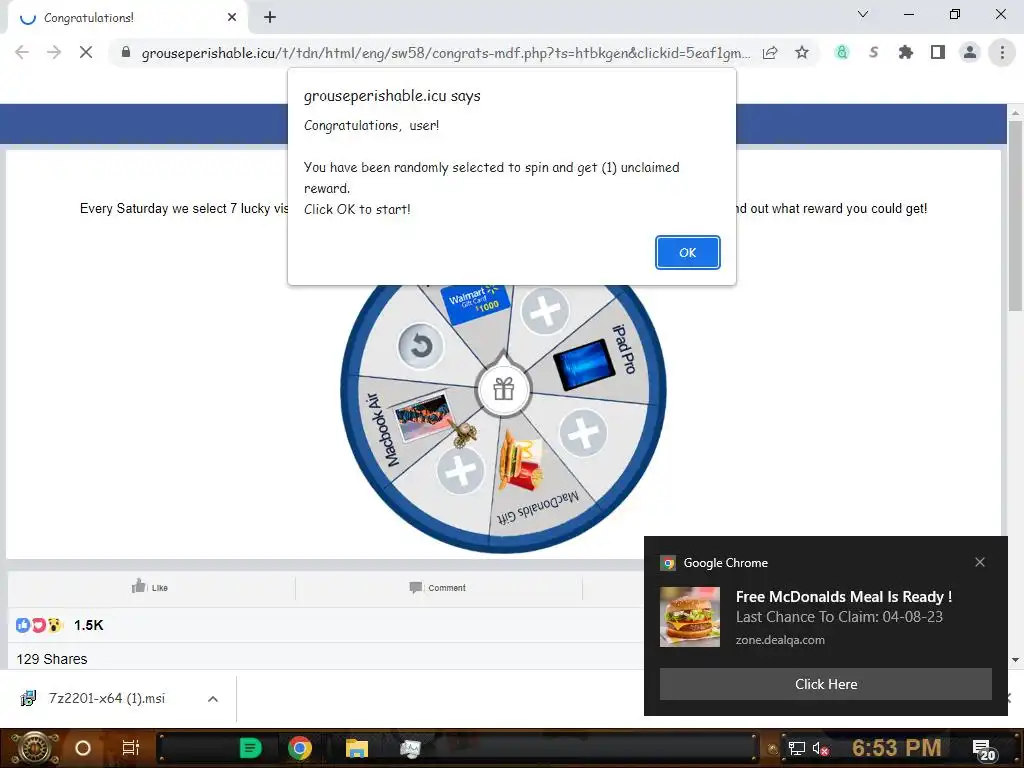Click the Forward navigation arrow

tap(54, 52)
